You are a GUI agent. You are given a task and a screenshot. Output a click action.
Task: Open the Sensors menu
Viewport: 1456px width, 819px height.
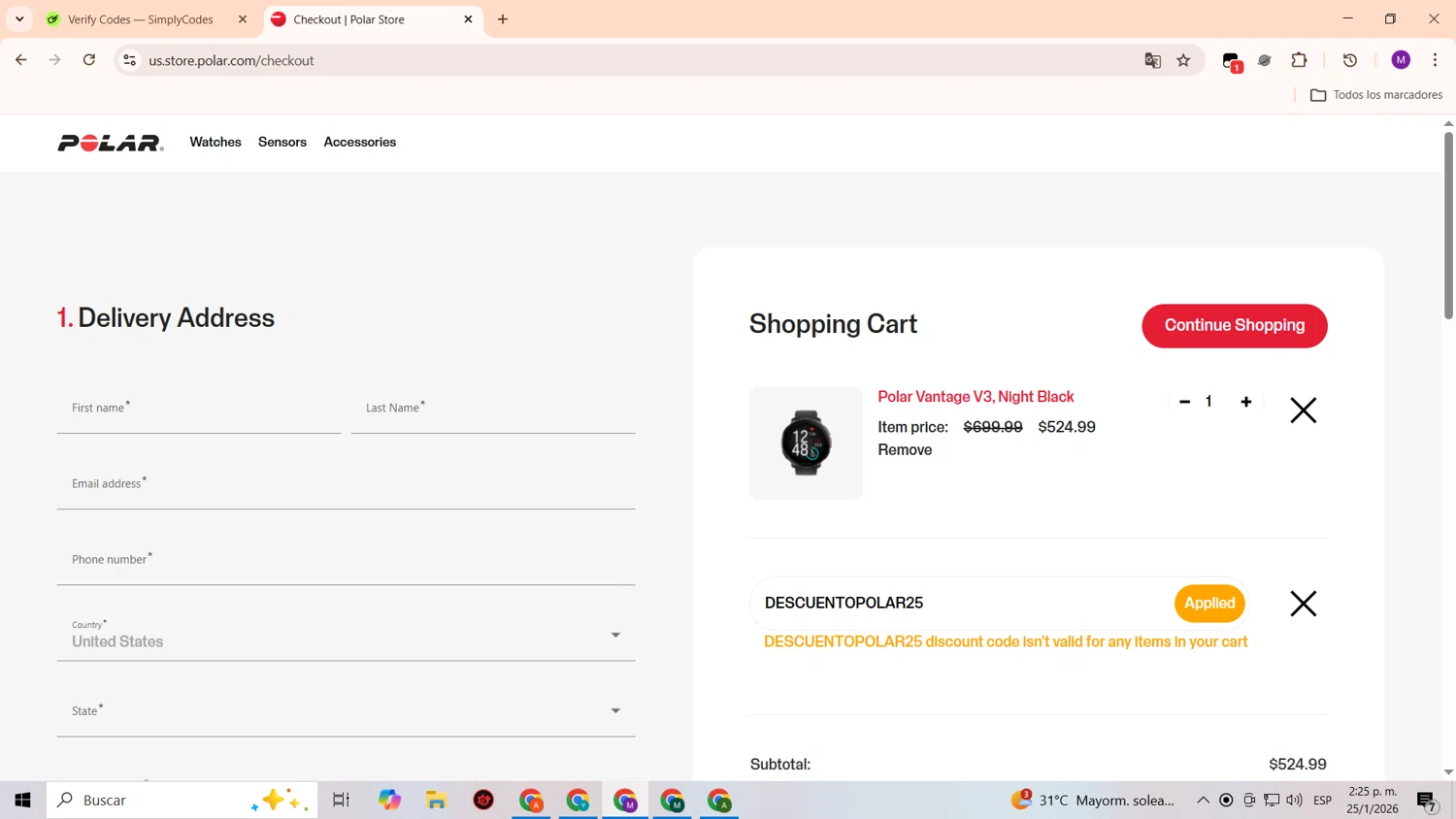coord(282,142)
